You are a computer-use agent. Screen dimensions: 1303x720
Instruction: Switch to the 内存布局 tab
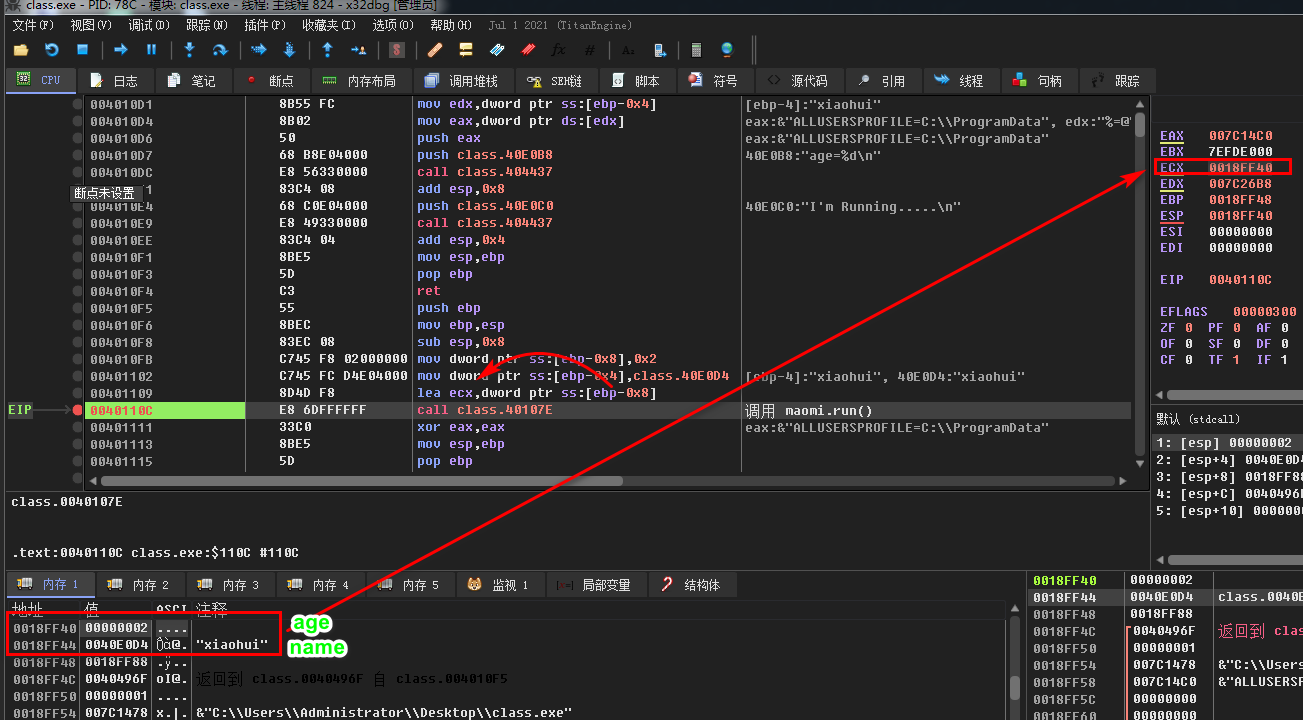359,81
